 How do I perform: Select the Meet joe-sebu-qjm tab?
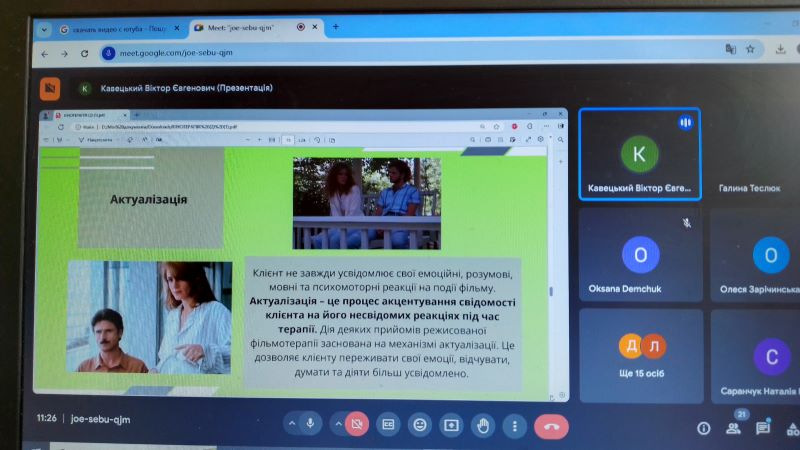[256, 27]
